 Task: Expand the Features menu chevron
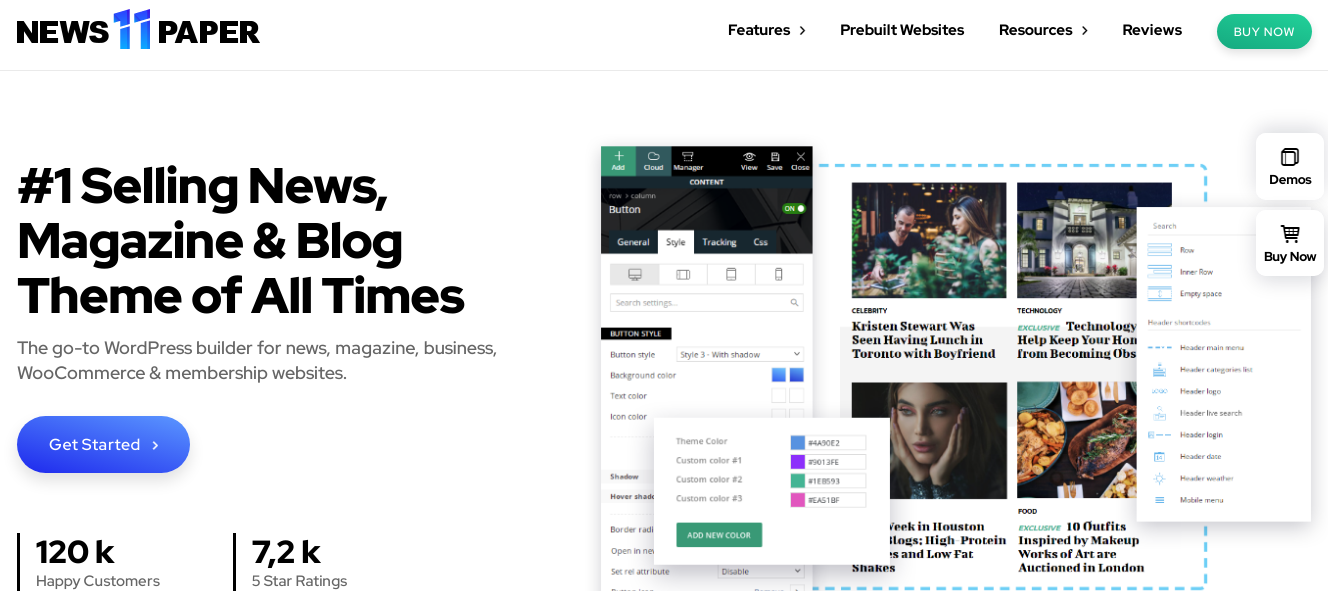[803, 30]
